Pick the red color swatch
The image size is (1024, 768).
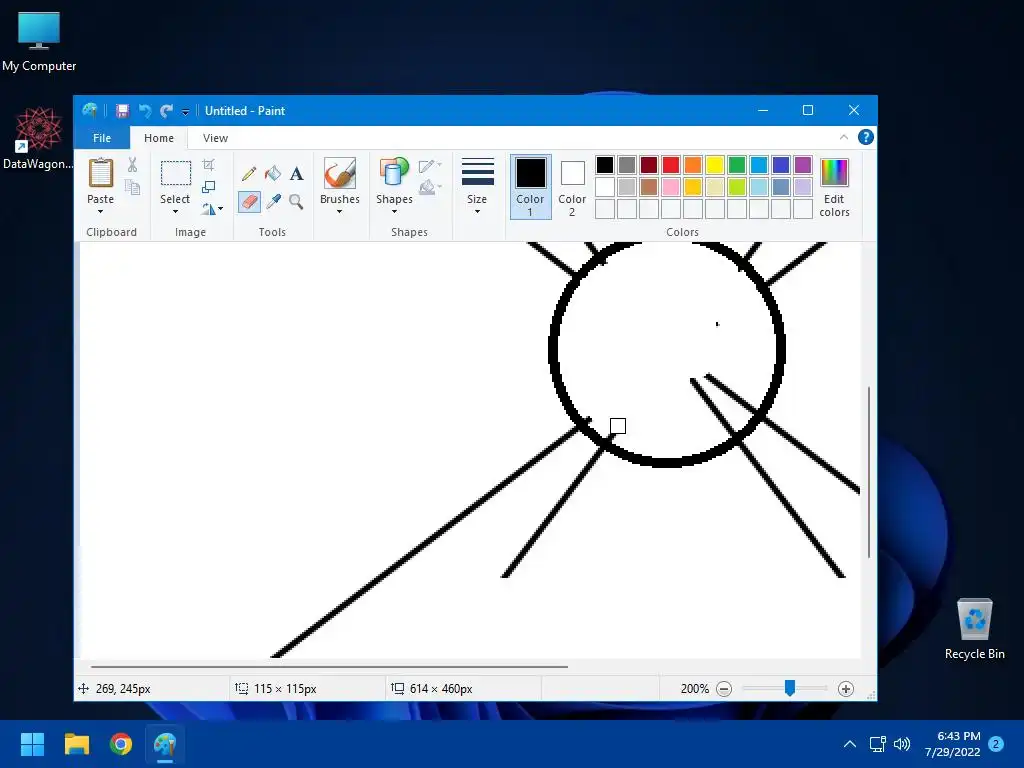(x=671, y=165)
